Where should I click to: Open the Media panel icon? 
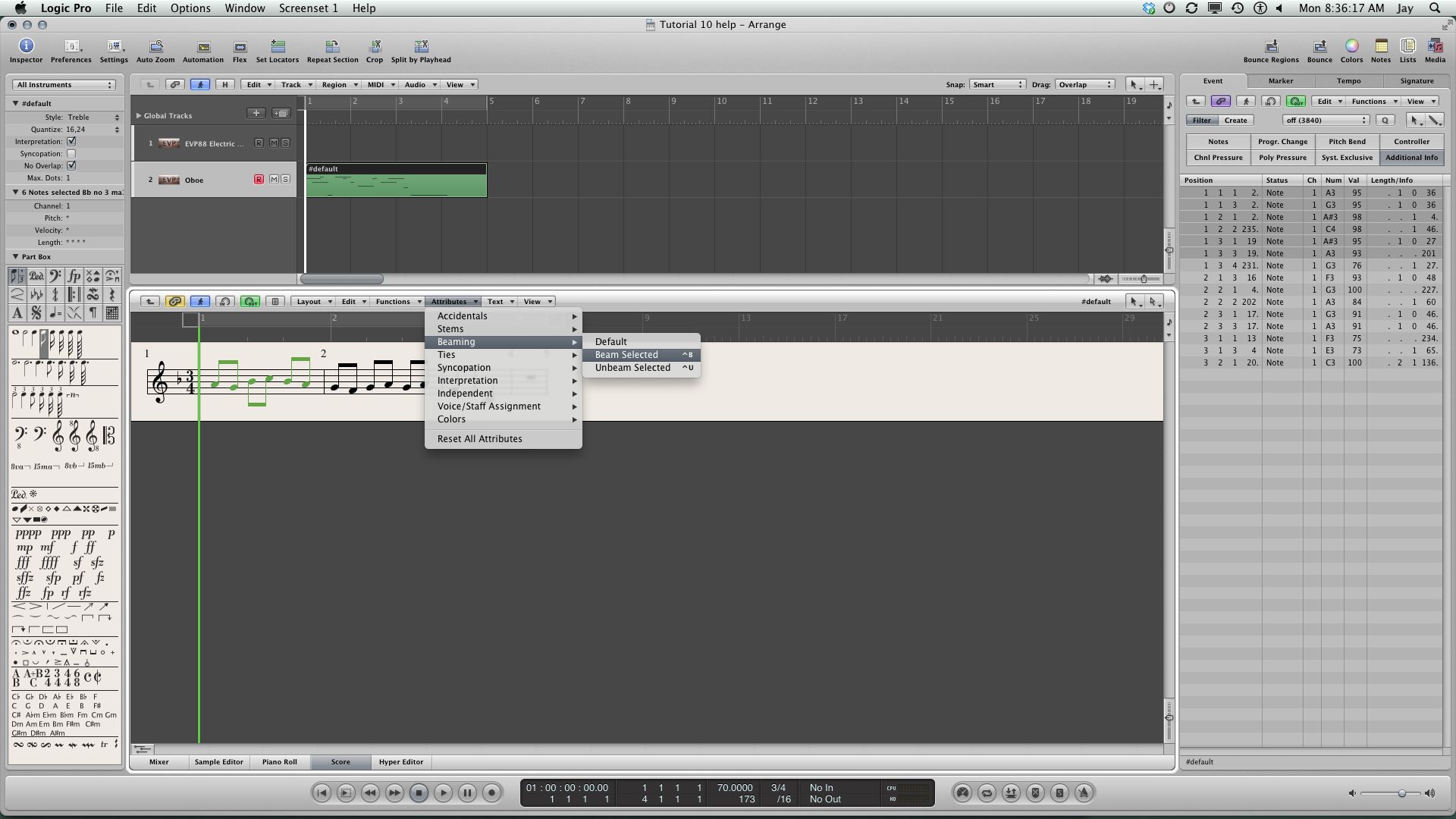click(1435, 51)
